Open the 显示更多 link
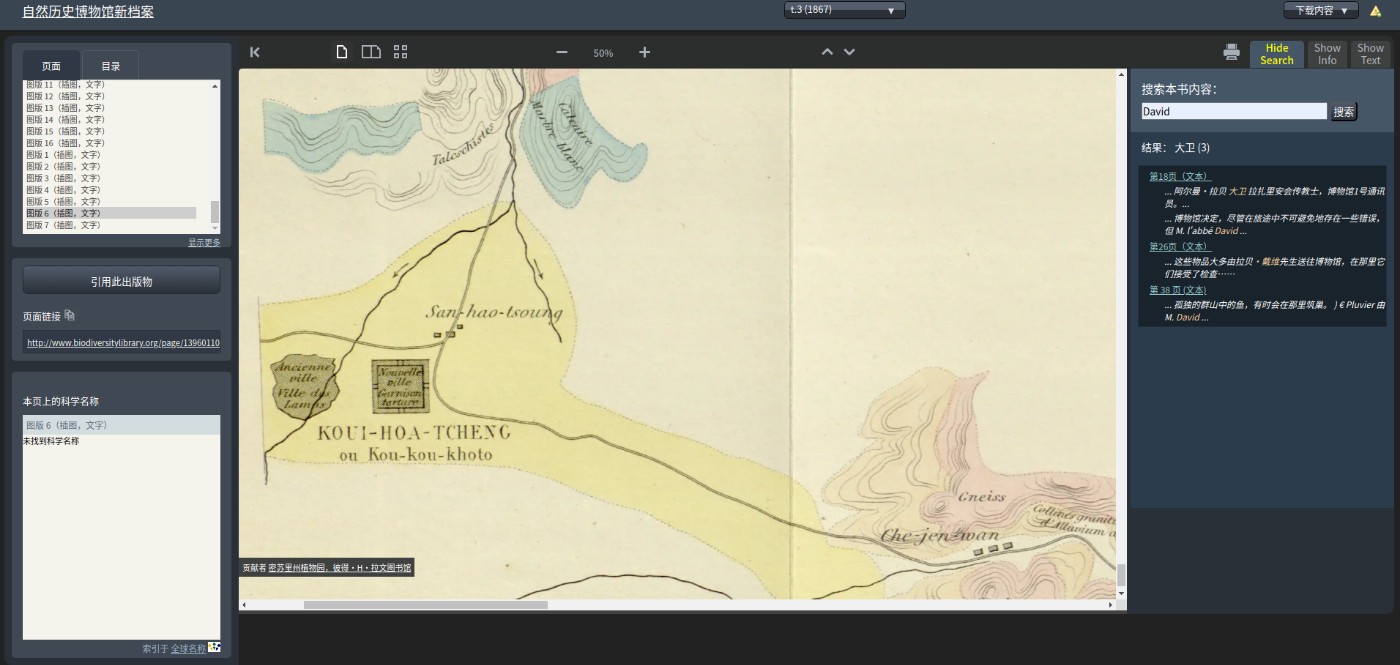 204,242
